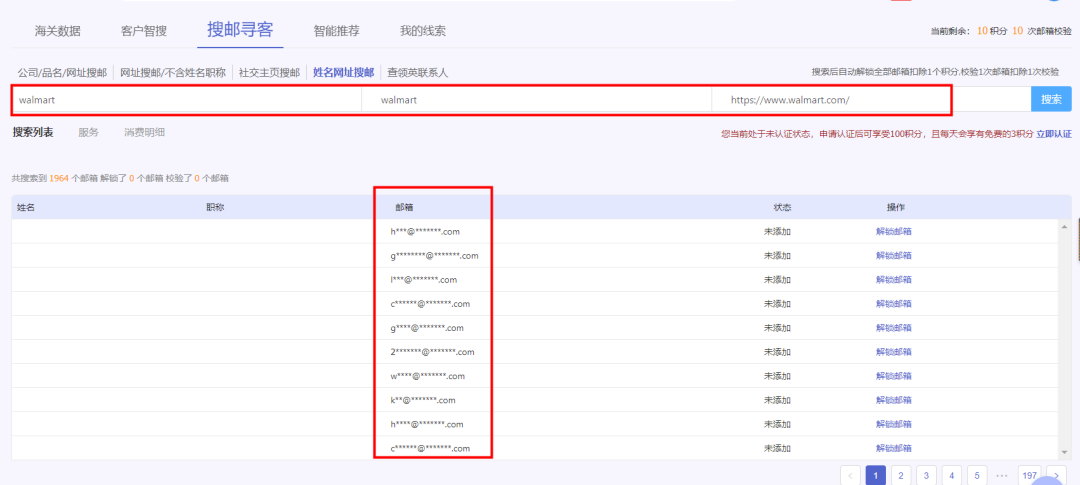Image resolution: width=1080 pixels, height=485 pixels.
Task: Select the 搜邮寻客 tab
Action: pos(240,30)
